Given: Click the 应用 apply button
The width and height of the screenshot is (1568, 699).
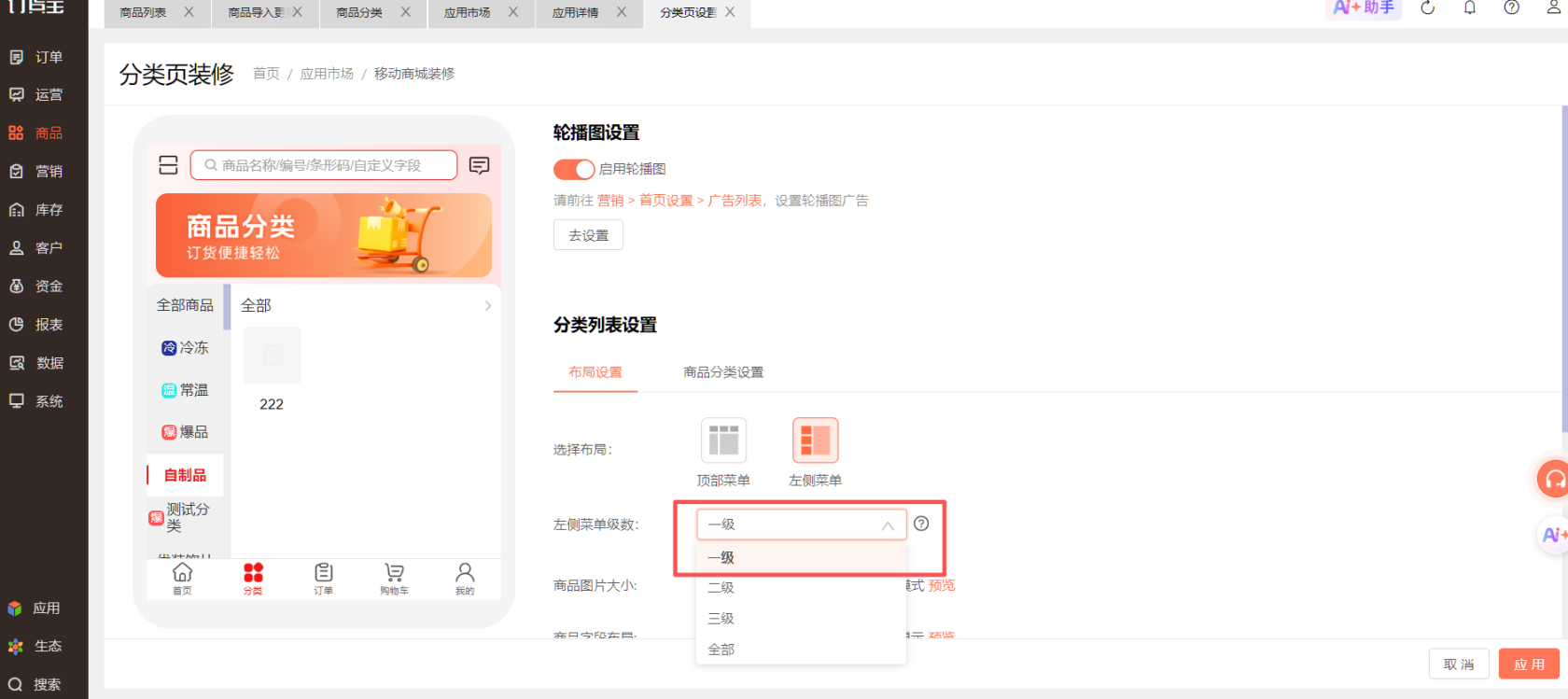Looking at the screenshot, I should (1529, 664).
